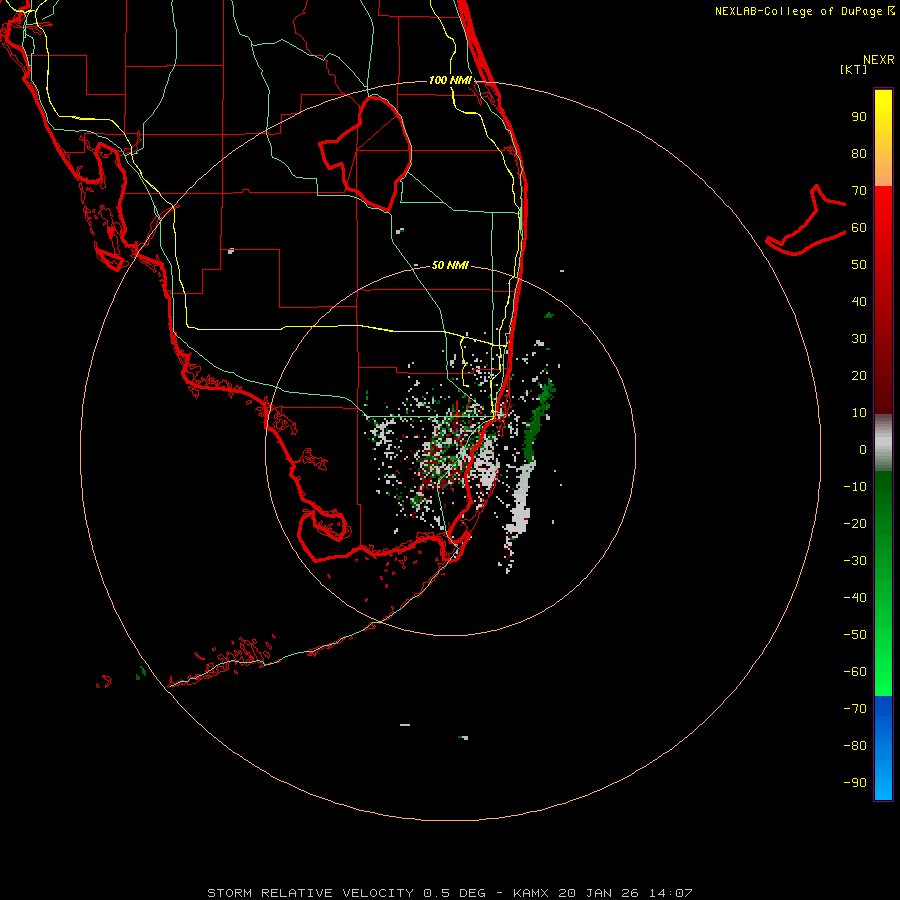Click the positive 50 scale value
This screenshot has width=900, height=900.
(x=859, y=265)
